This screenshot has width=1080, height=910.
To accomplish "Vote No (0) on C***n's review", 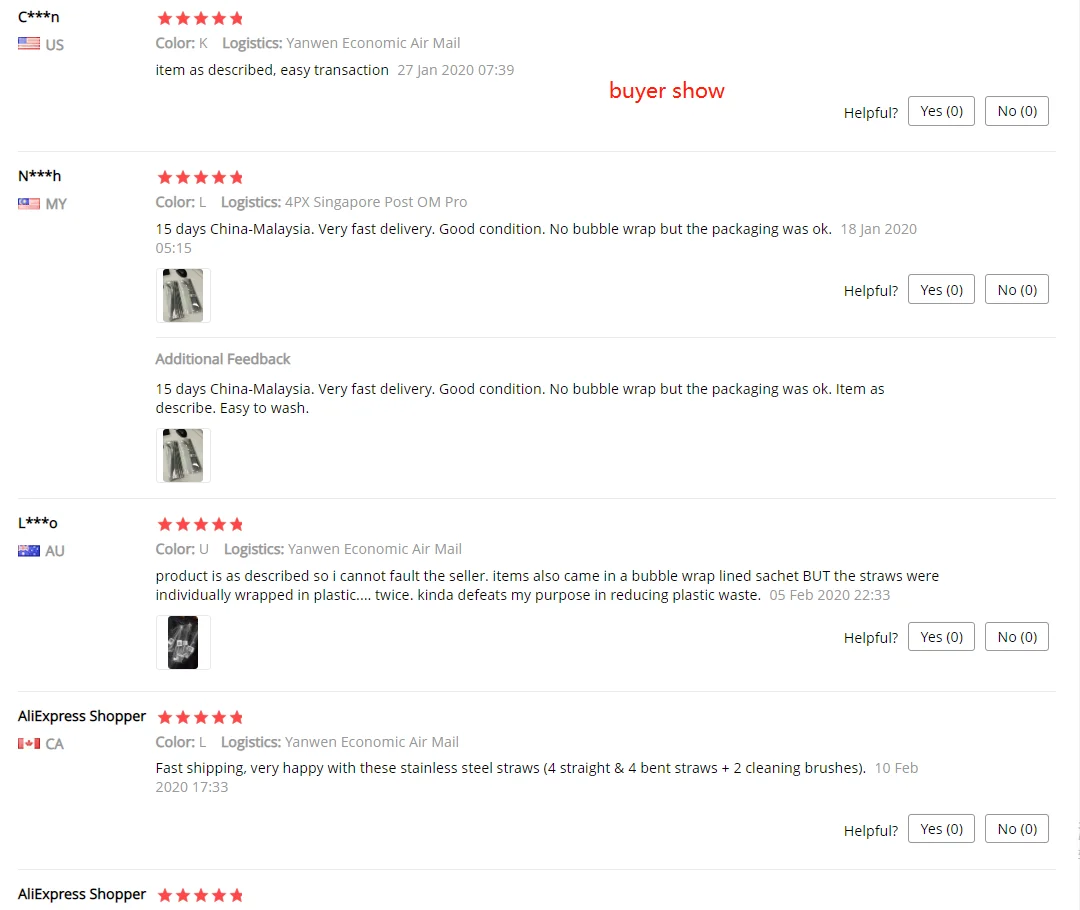I will click(x=1017, y=111).
